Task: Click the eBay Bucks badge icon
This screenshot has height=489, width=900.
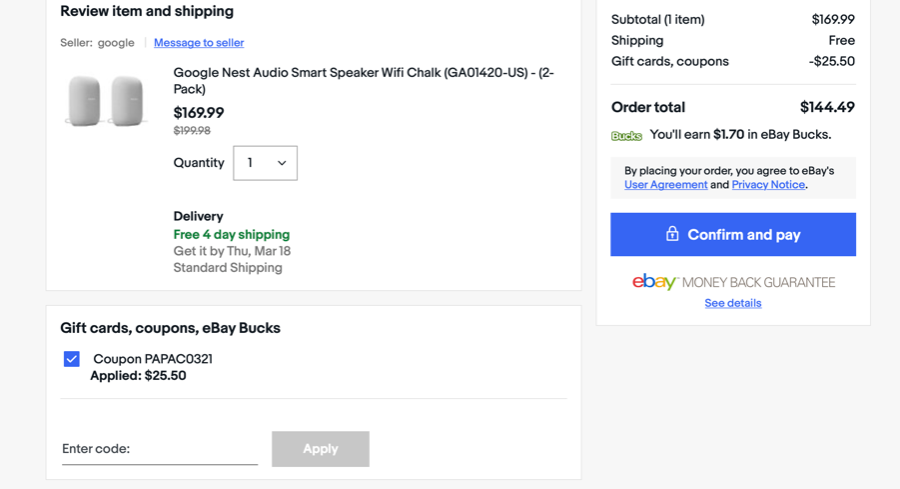Action: 626,135
